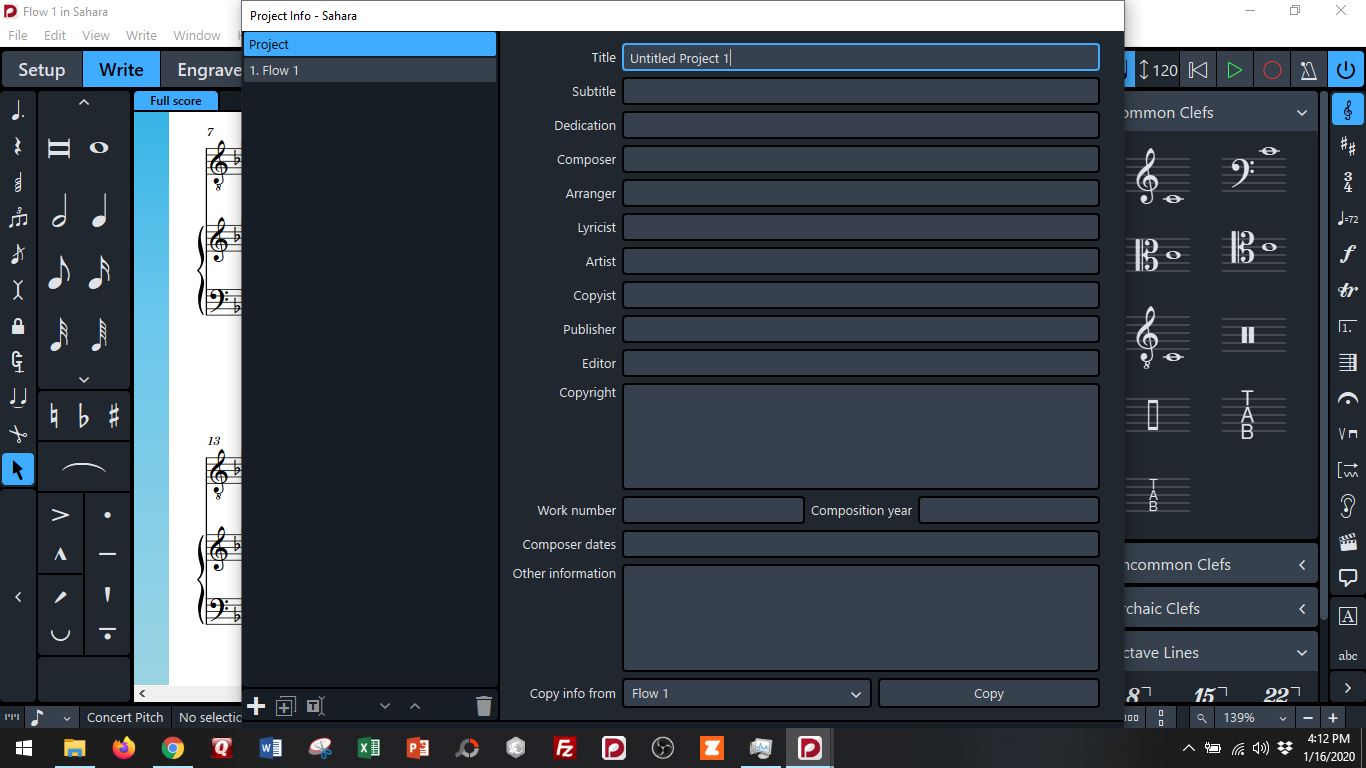Image resolution: width=1366 pixels, height=768 pixels.
Task: Collapse the left notes panel
Action: coord(18,597)
